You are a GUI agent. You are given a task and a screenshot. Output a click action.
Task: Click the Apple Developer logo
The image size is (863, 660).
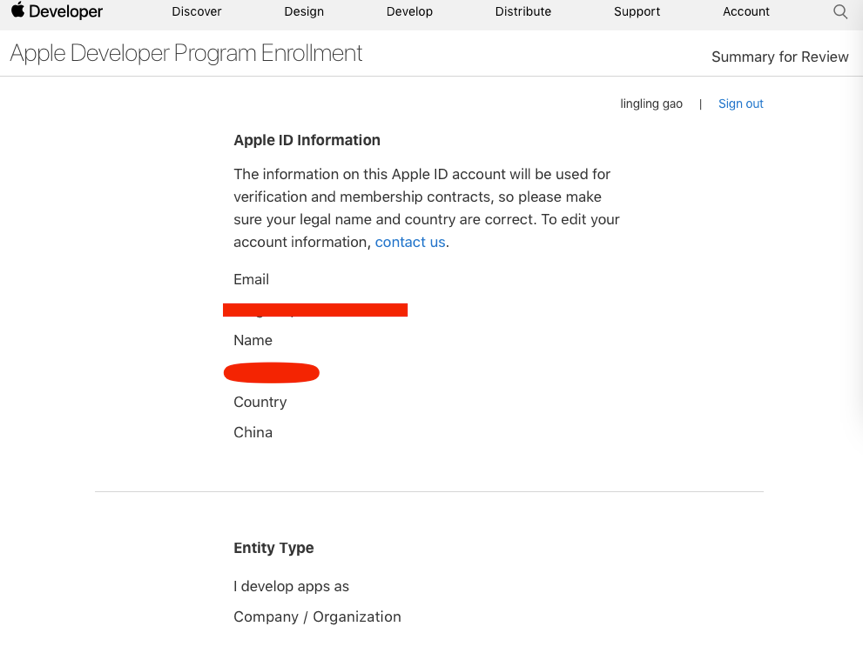tap(57, 11)
